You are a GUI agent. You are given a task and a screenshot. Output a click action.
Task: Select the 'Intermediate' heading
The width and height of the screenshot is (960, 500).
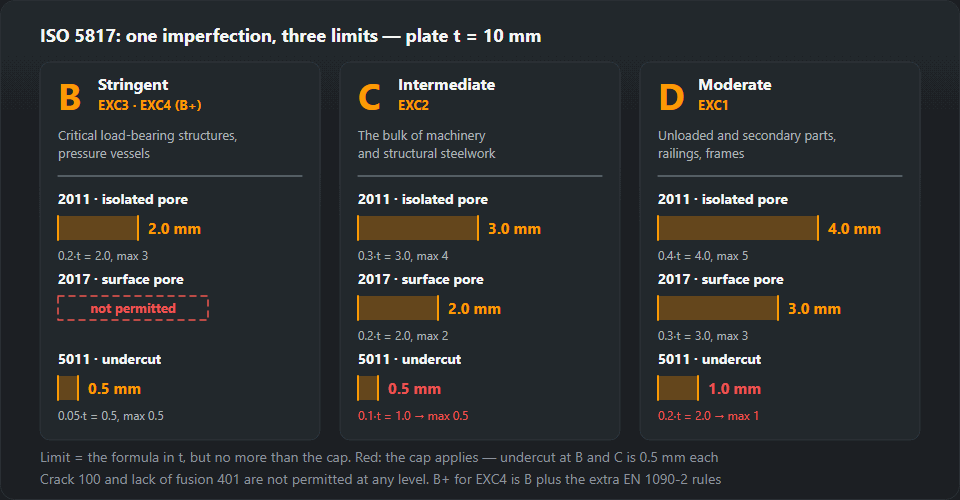tap(446, 84)
